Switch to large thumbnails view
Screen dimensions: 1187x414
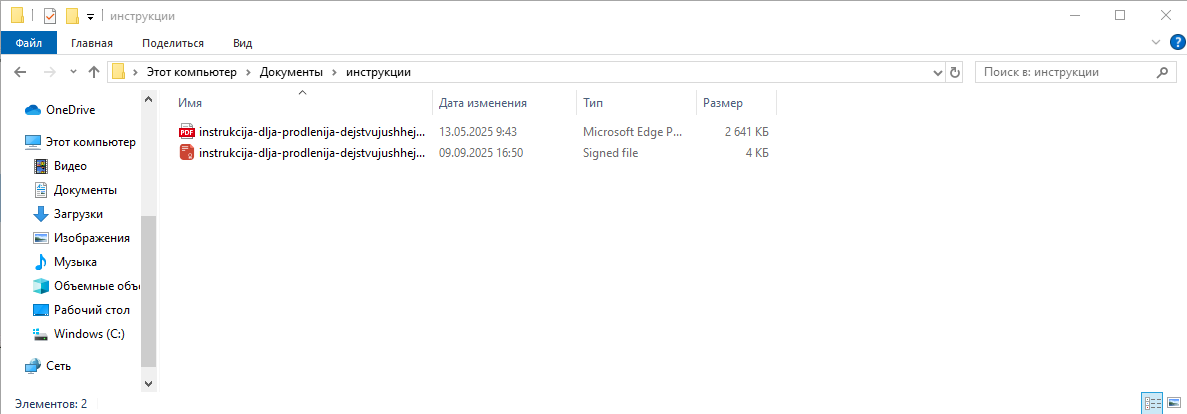1173,403
